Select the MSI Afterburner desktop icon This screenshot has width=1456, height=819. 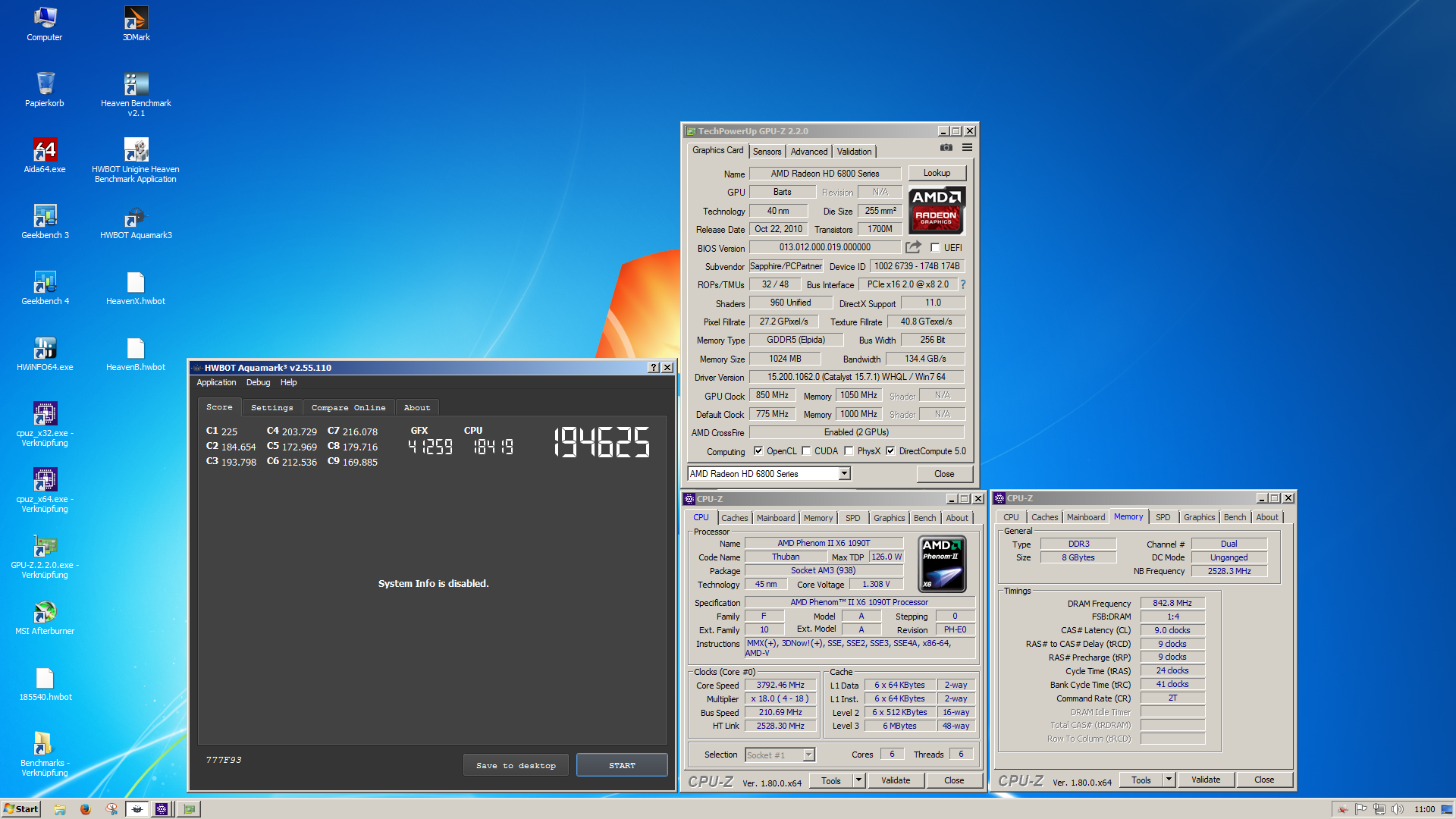(45, 617)
